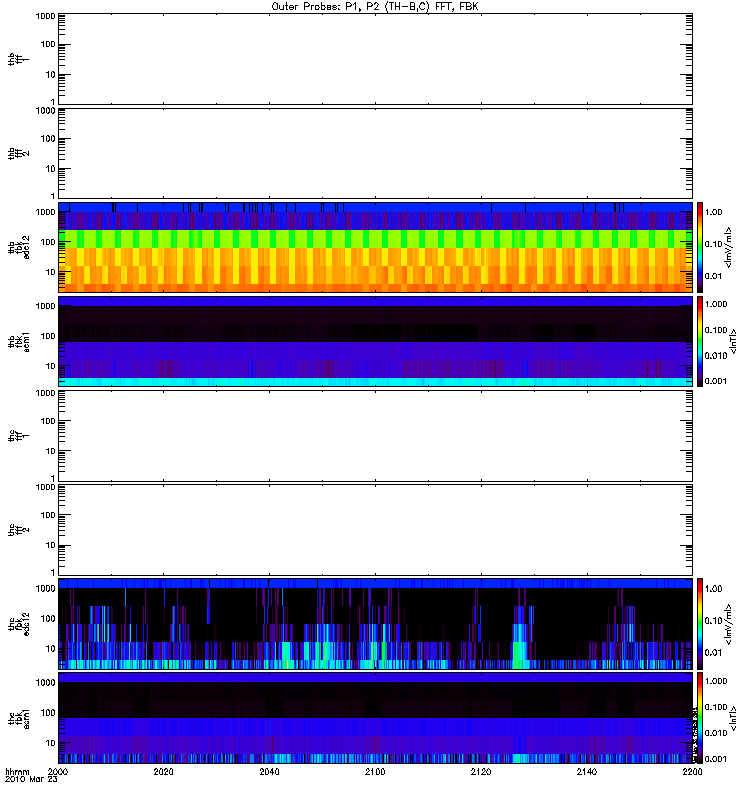This screenshot has height=800, width=750.
Task: Click the 2120 time axis label
Action: click(x=481, y=771)
